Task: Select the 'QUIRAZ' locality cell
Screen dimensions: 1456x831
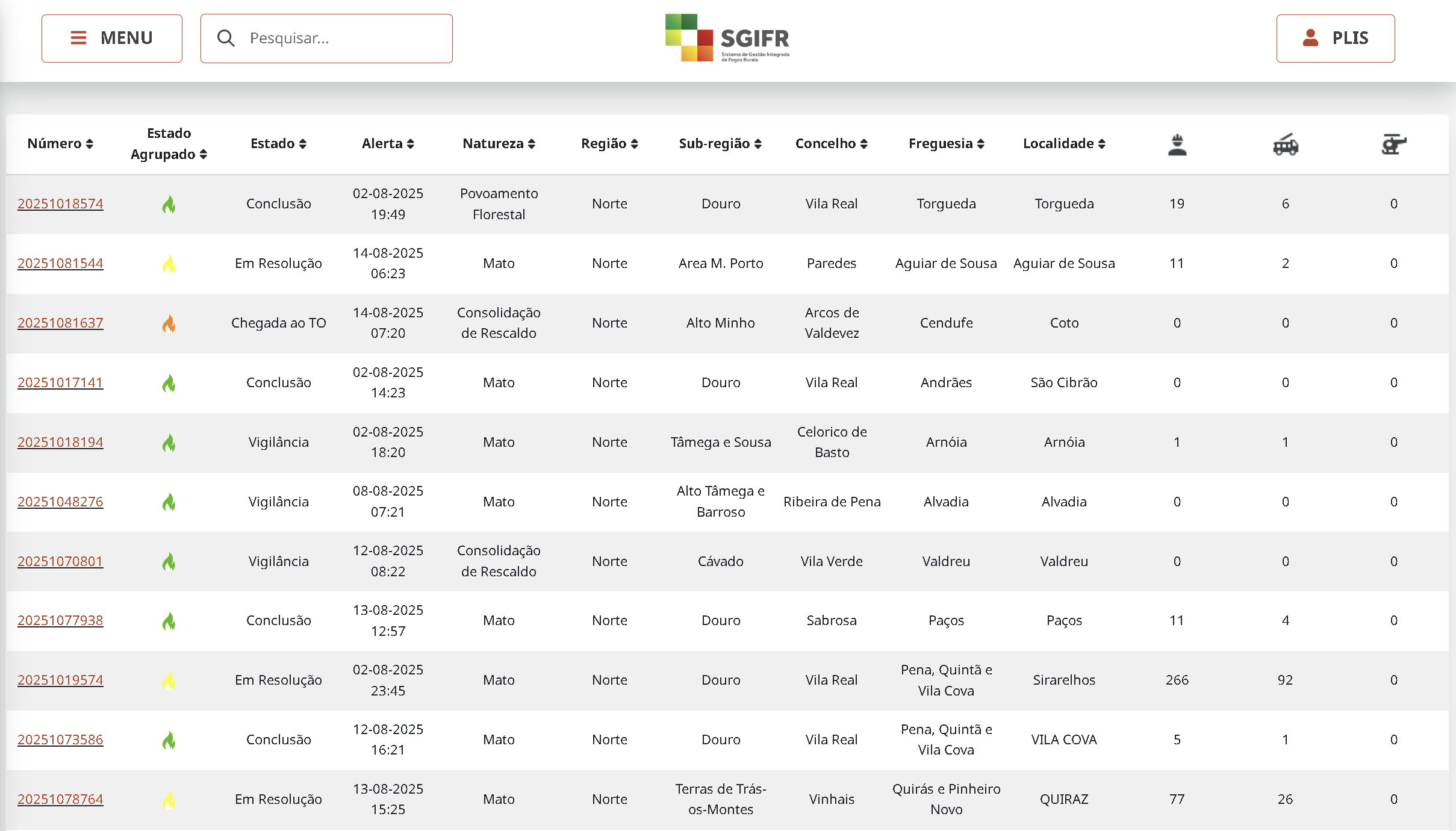Action: click(x=1064, y=800)
